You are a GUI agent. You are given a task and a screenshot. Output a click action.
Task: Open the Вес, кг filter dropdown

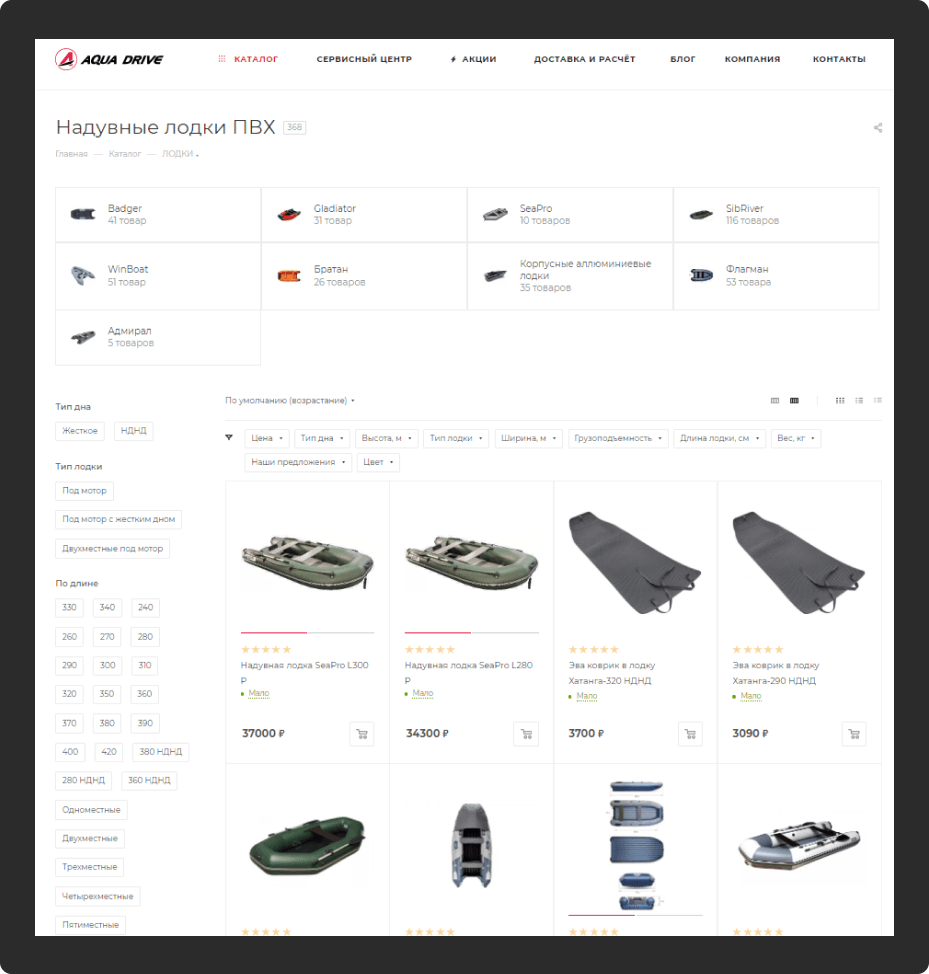click(x=795, y=439)
